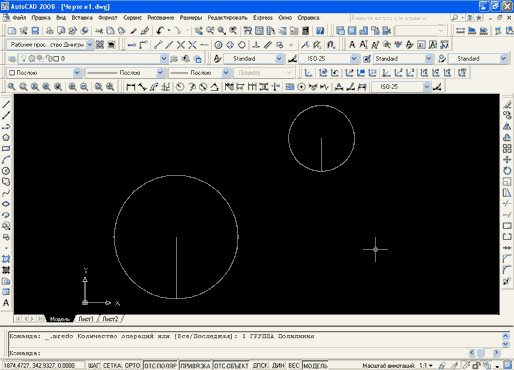514x370 pixels.
Task: Pick the Move tool in Modify toolbar
Action: (x=507, y=160)
